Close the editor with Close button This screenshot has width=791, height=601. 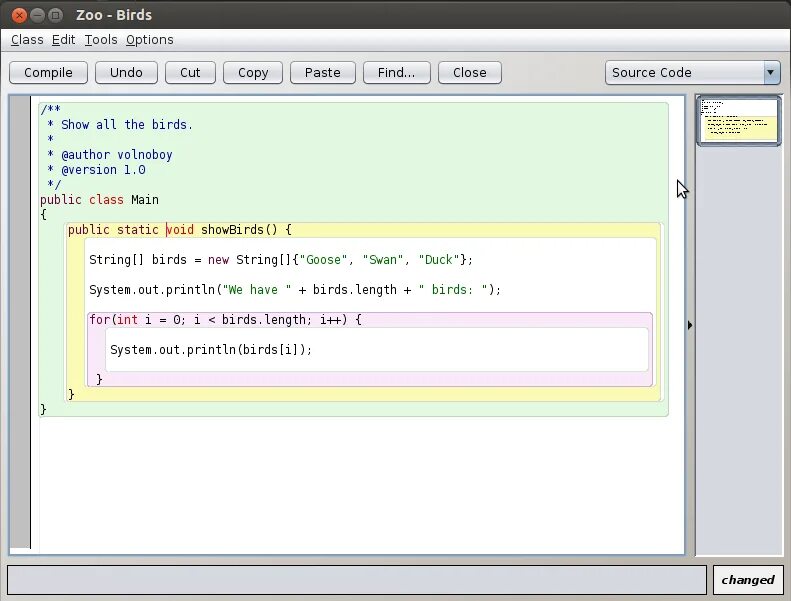point(470,73)
